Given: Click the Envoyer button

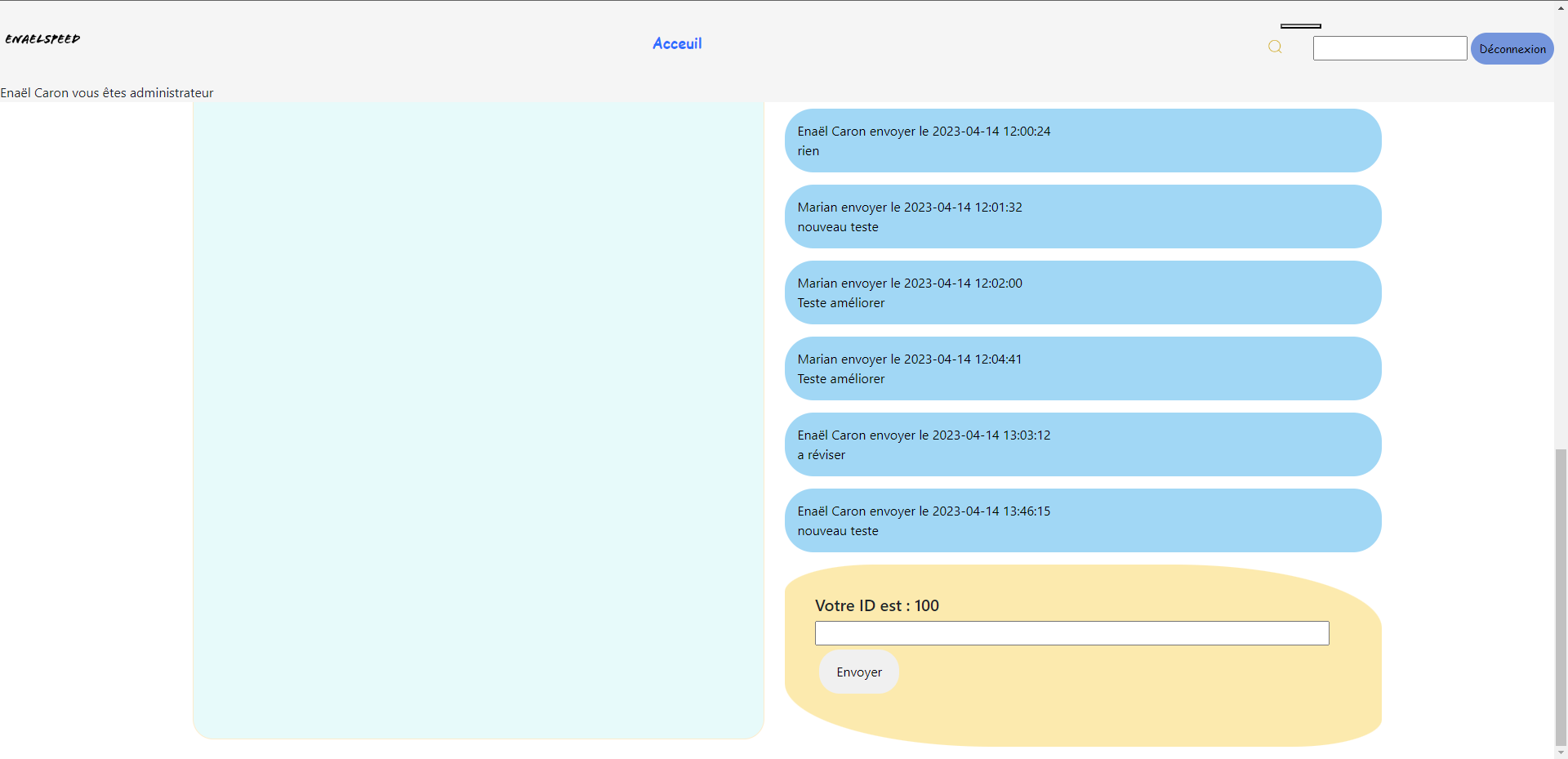Looking at the screenshot, I should pyautogui.click(x=858, y=672).
